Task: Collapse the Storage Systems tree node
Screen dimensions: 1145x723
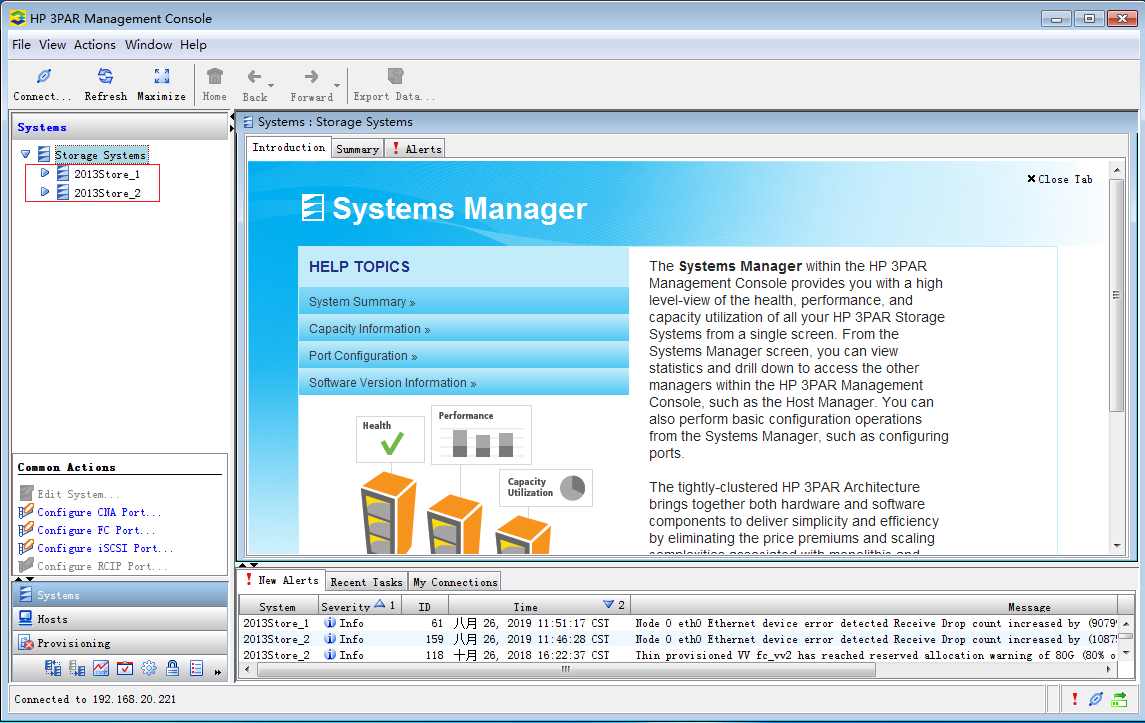Action: click(25, 155)
